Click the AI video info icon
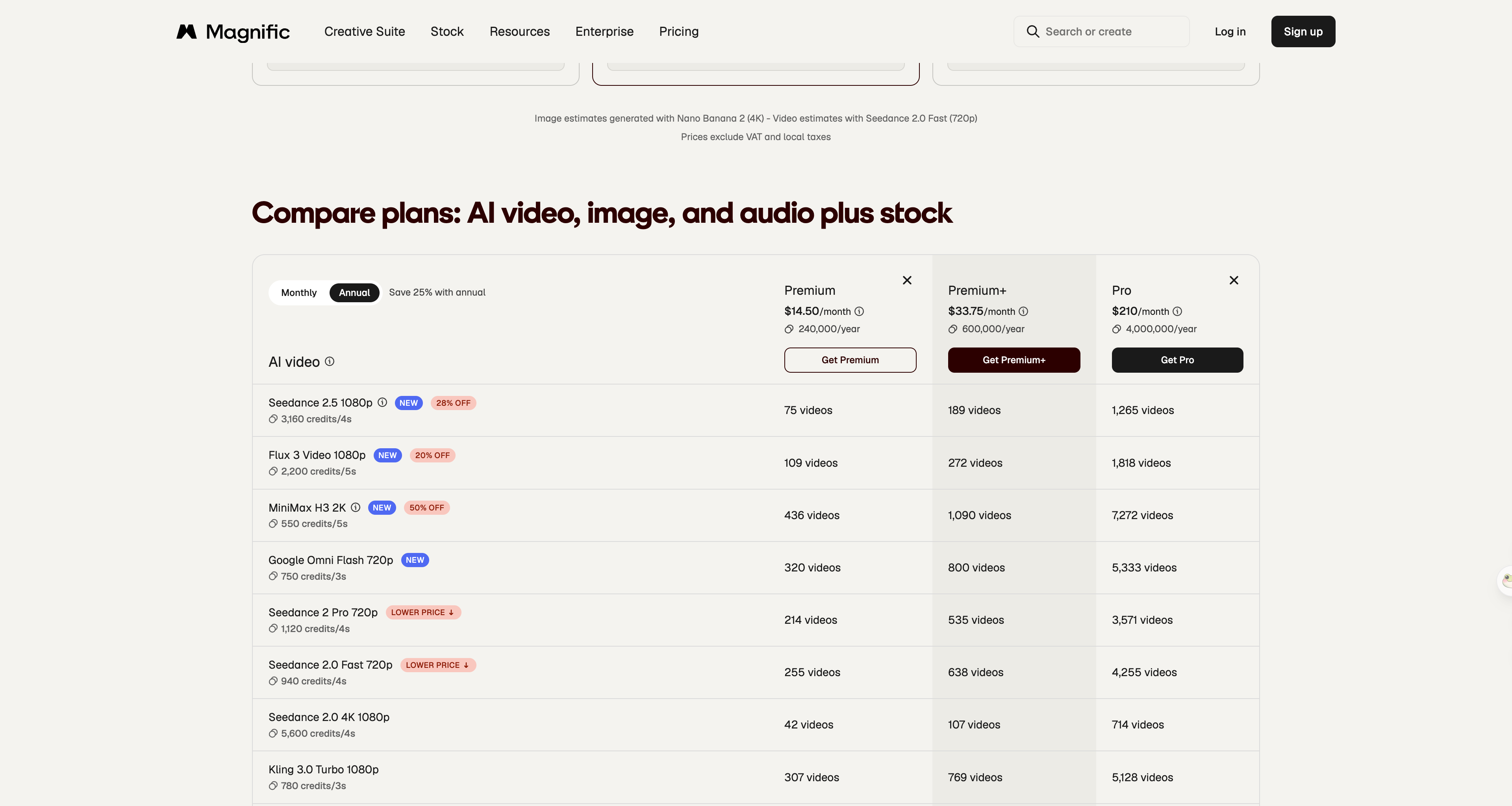1512x806 pixels. pos(330,361)
